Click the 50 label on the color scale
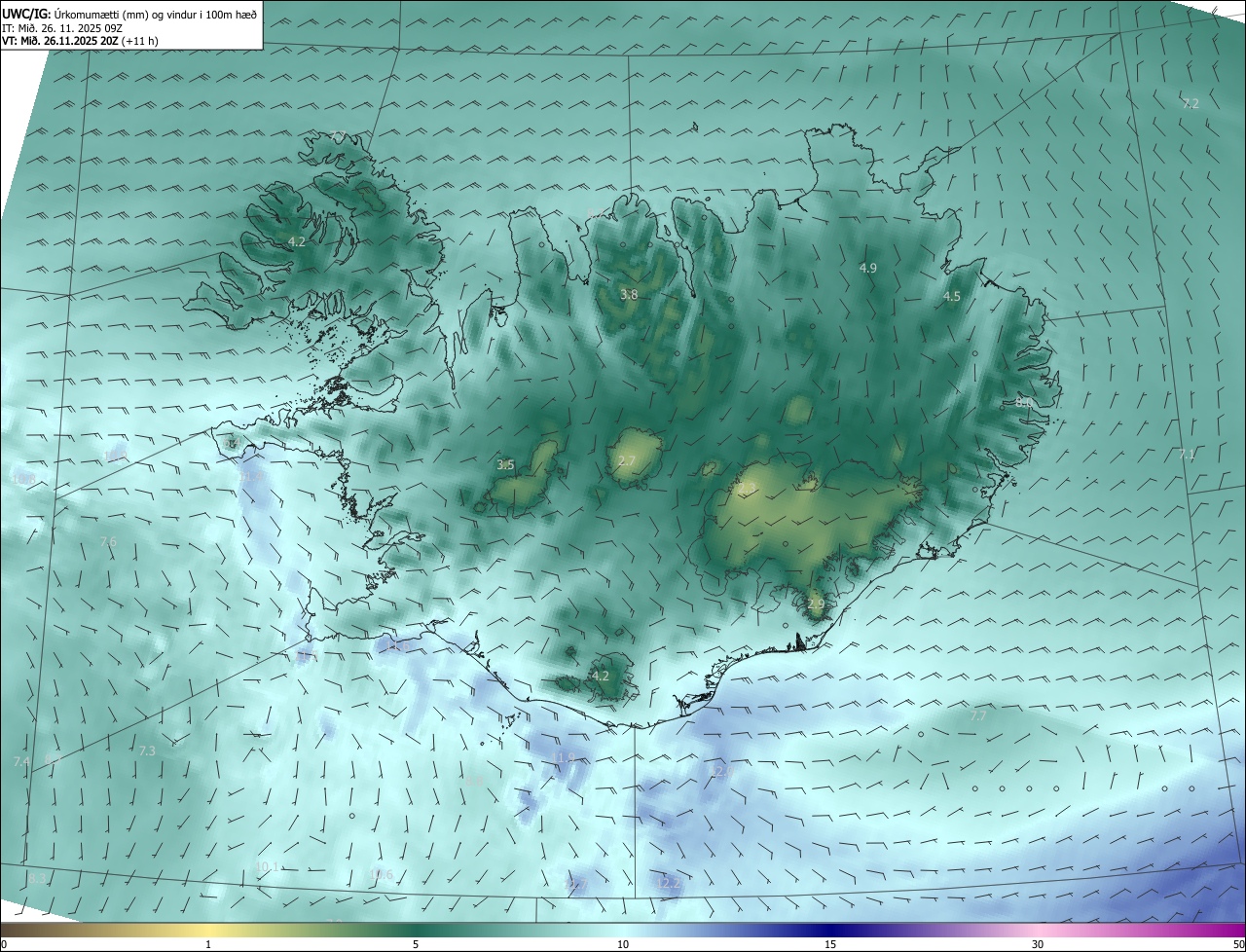This screenshot has width=1246, height=952. (x=1238, y=944)
